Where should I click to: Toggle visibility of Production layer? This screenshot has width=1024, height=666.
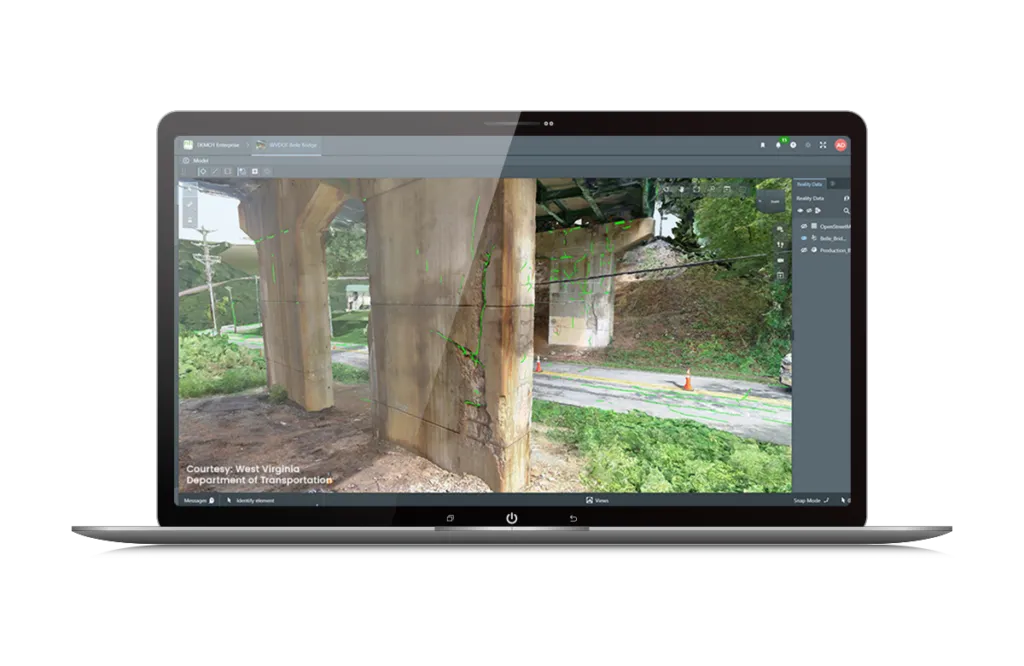click(802, 250)
